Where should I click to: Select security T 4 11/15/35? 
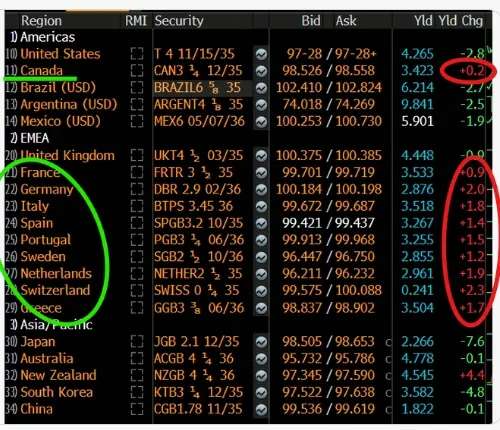pos(194,54)
